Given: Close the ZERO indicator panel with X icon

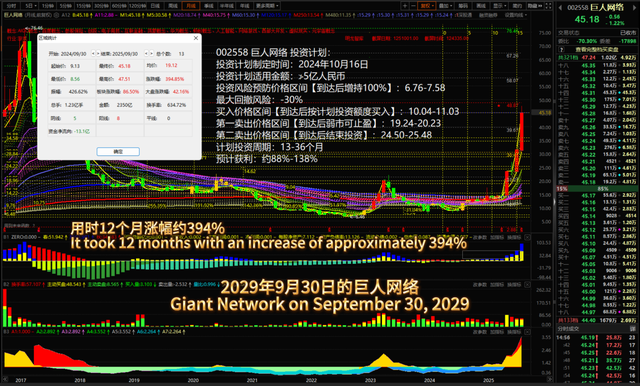Looking at the screenshot, I should (527, 237).
